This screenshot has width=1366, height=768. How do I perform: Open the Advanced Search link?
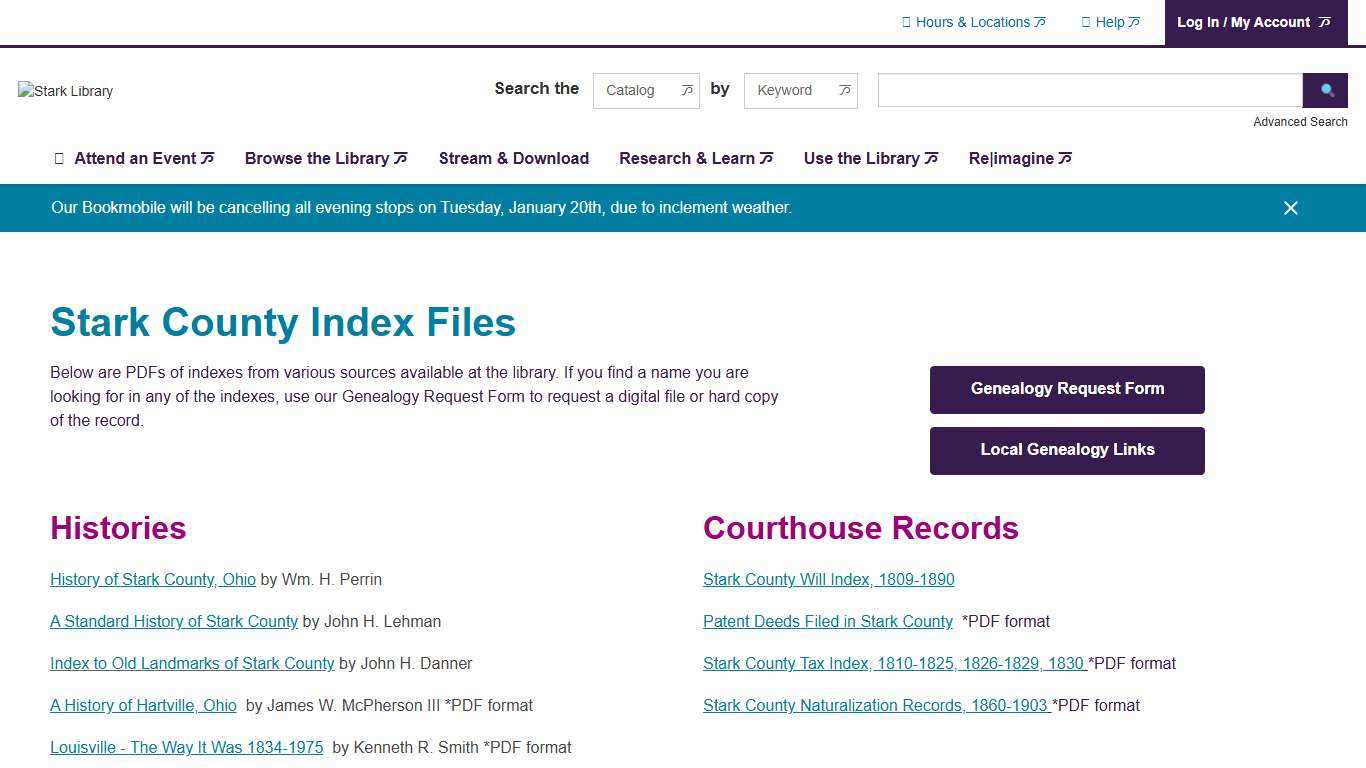1300,121
